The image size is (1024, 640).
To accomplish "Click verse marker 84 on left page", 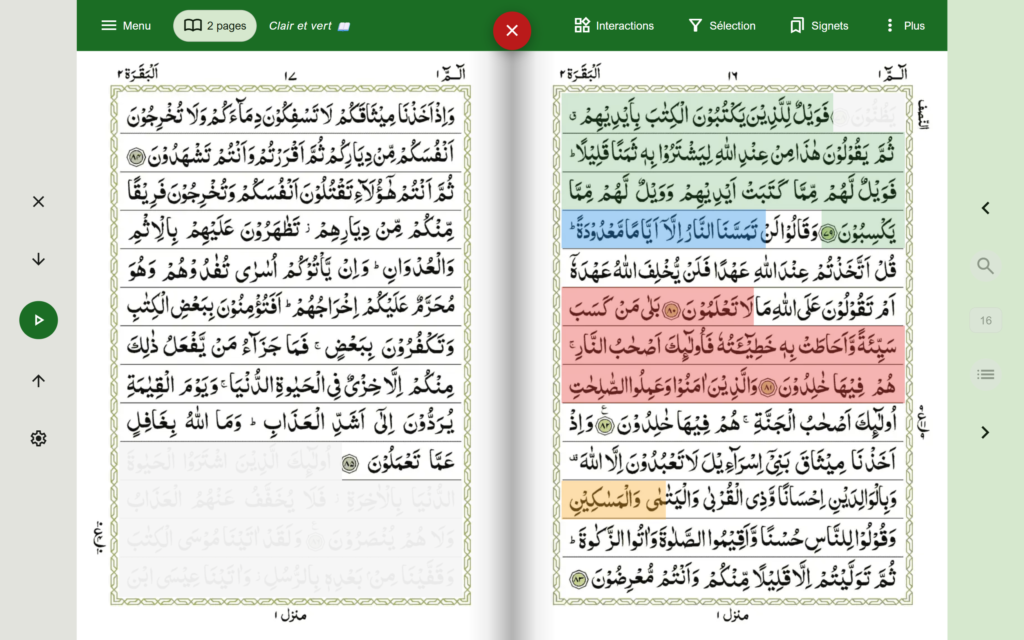I will [x=136, y=157].
